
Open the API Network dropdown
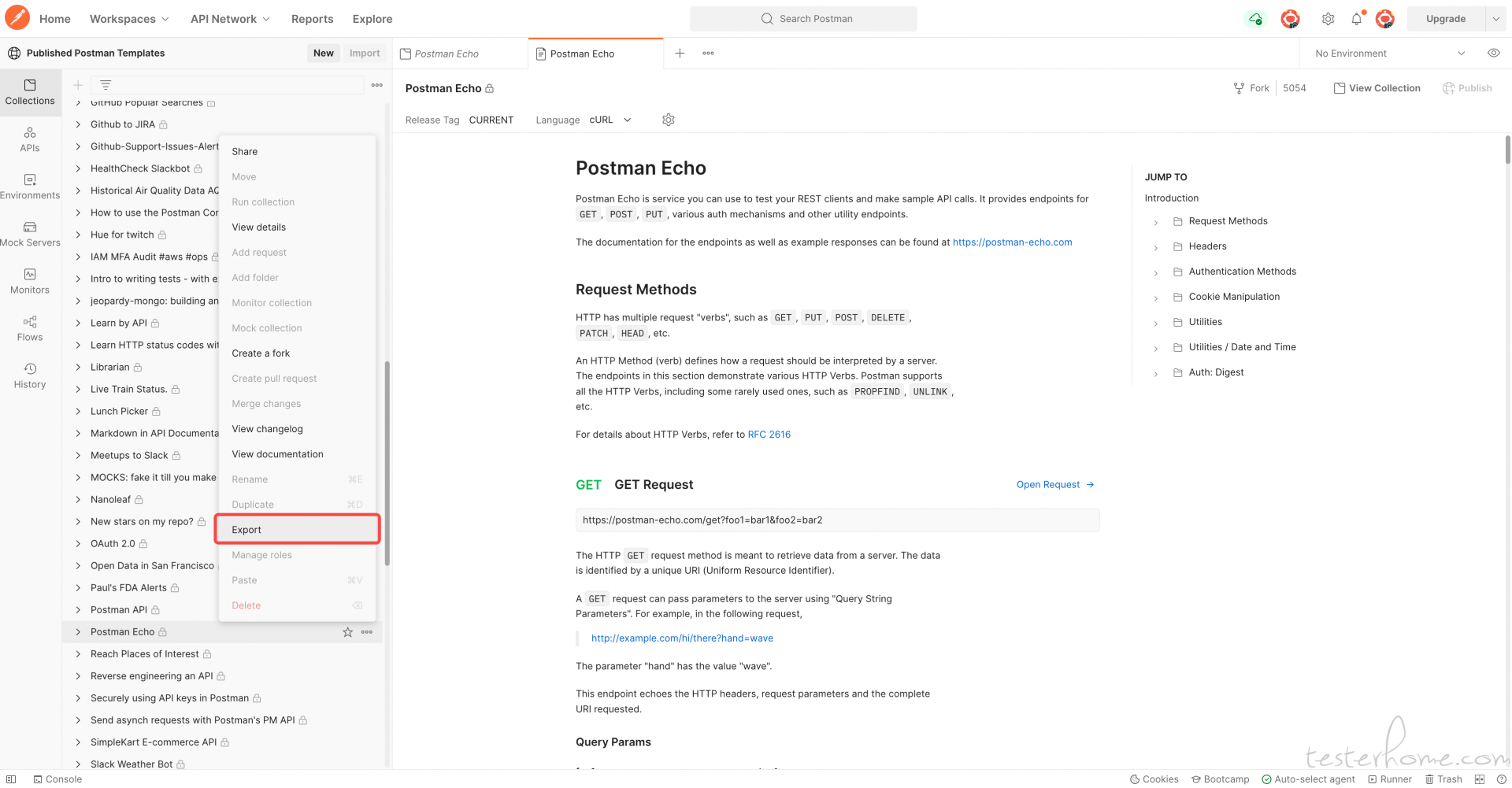click(x=230, y=19)
